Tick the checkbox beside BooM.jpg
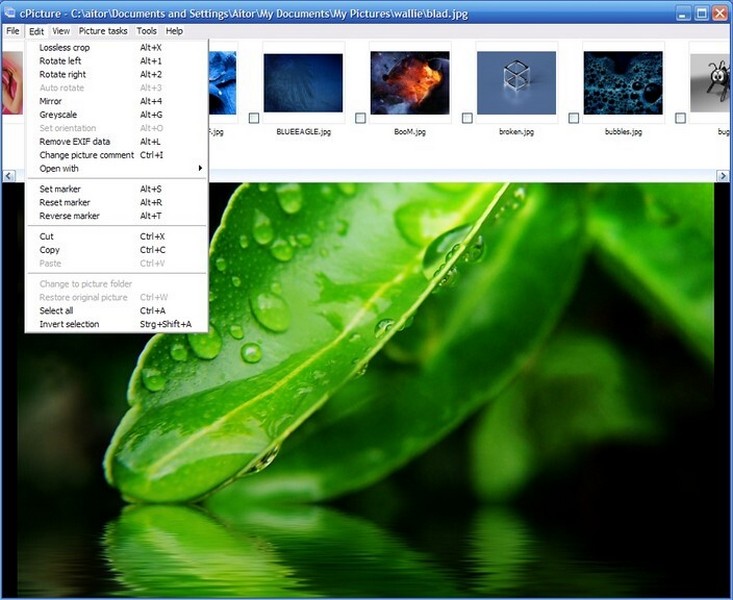The image size is (733, 600). click(x=360, y=118)
